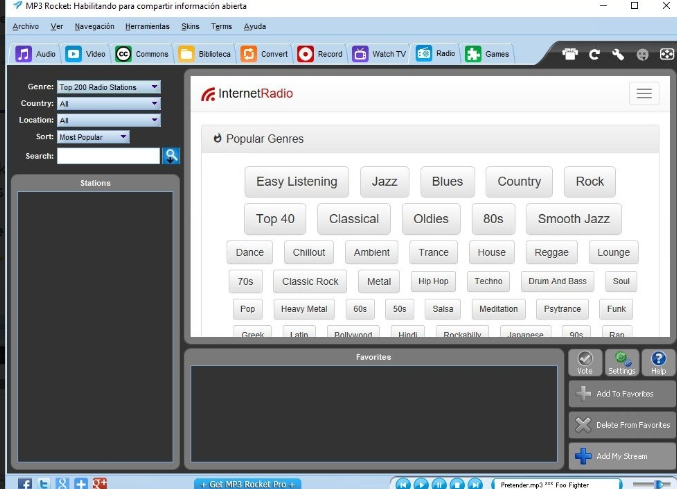This screenshot has height=489, width=677.
Task: Click the Facebook icon in bottom bar
Action: [25, 484]
